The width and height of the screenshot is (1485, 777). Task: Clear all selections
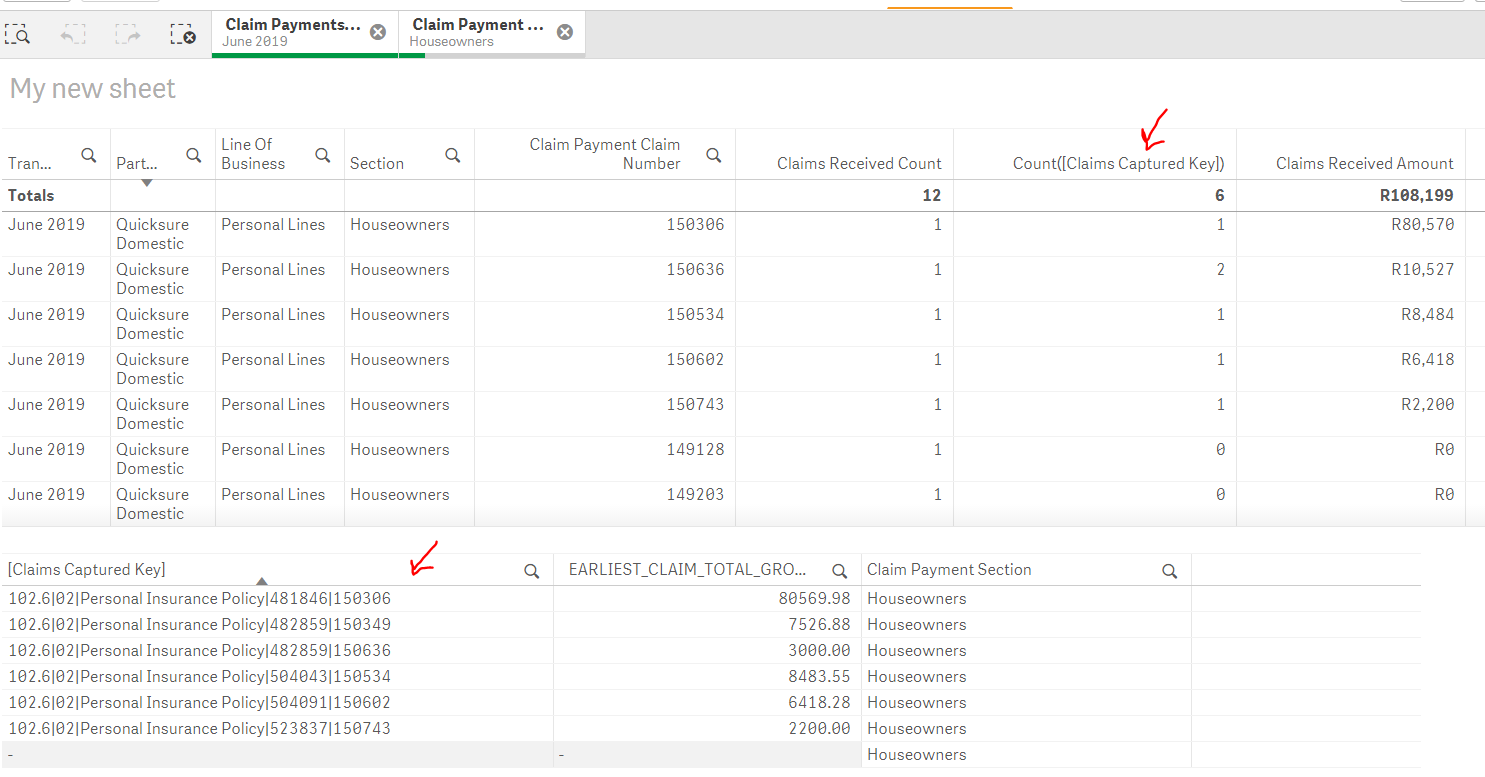pyautogui.click(x=180, y=33)
